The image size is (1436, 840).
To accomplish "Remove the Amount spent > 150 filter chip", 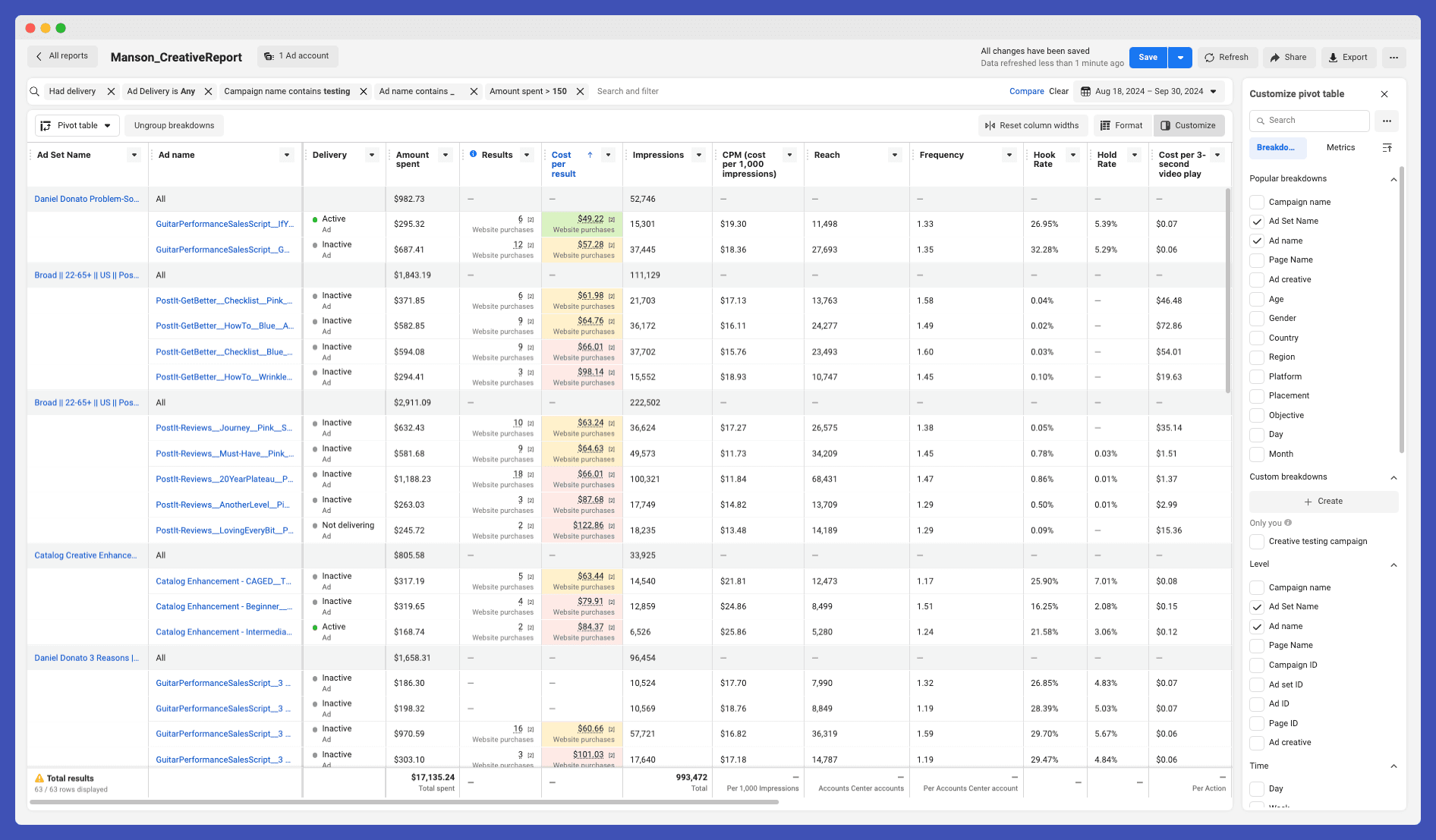I will pyautogui.click(x=580, y=91).
